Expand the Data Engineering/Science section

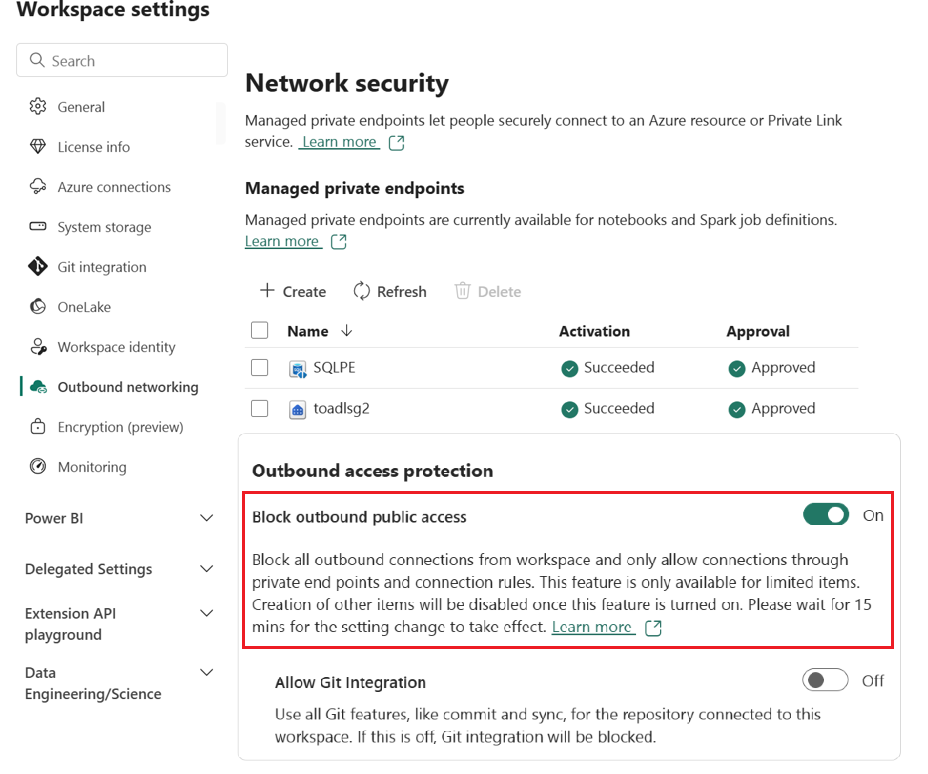tap(207, 673)
